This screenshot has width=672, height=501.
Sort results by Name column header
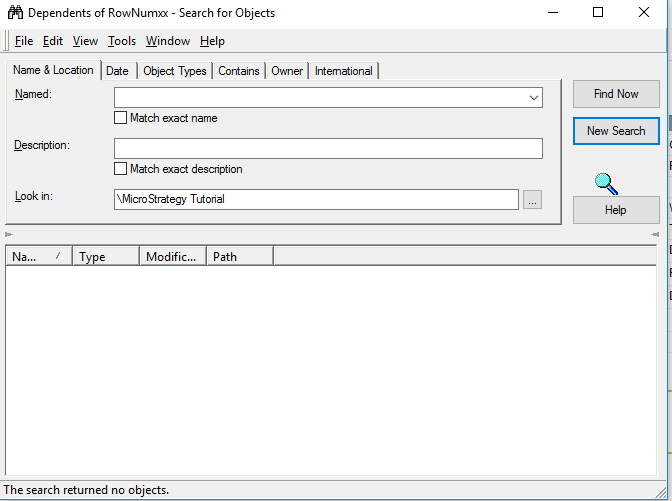(39, 257)
